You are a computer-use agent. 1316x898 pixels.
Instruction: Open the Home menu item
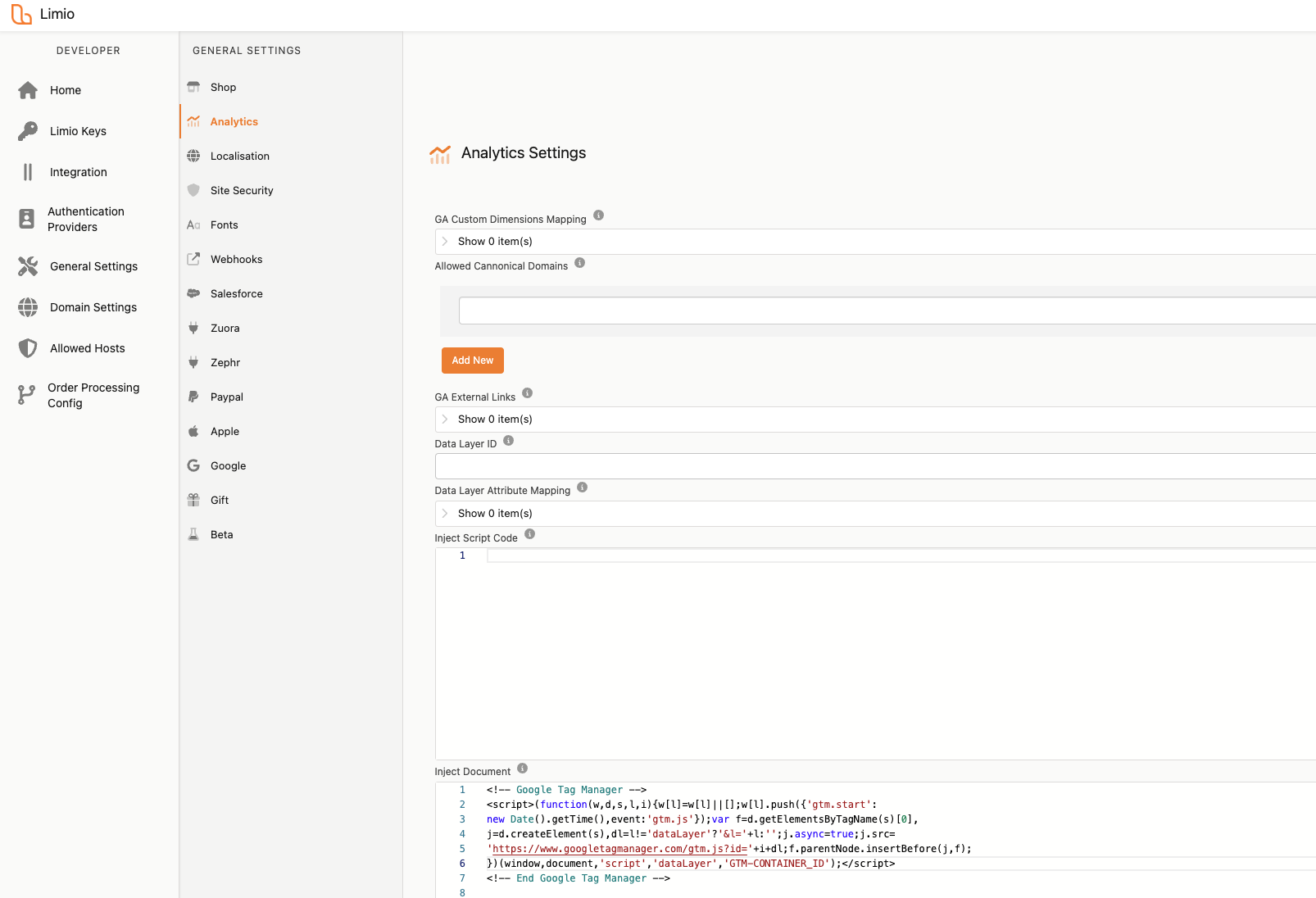(66, 90)
